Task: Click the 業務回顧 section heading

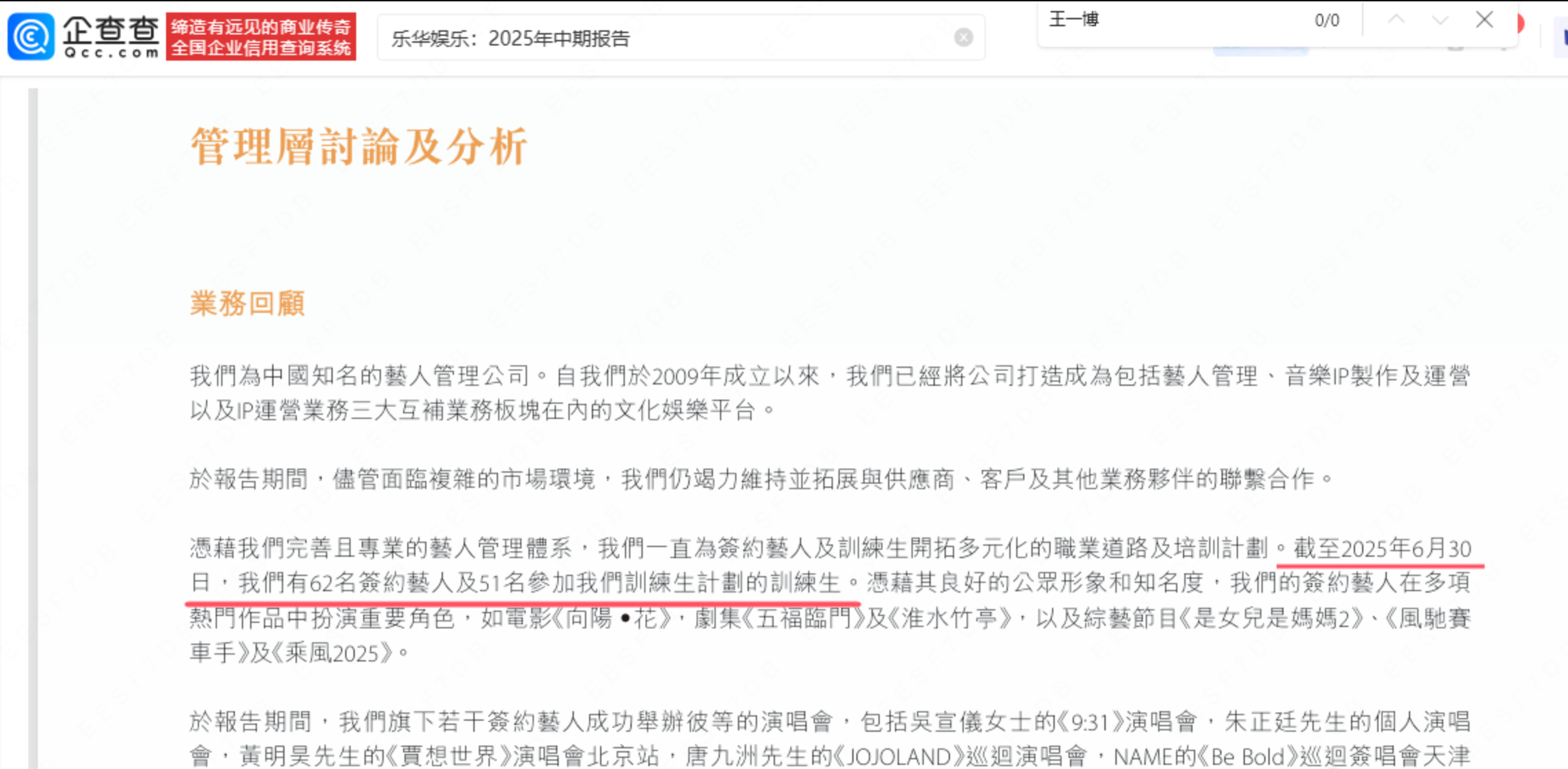Action: coord(247,303)
